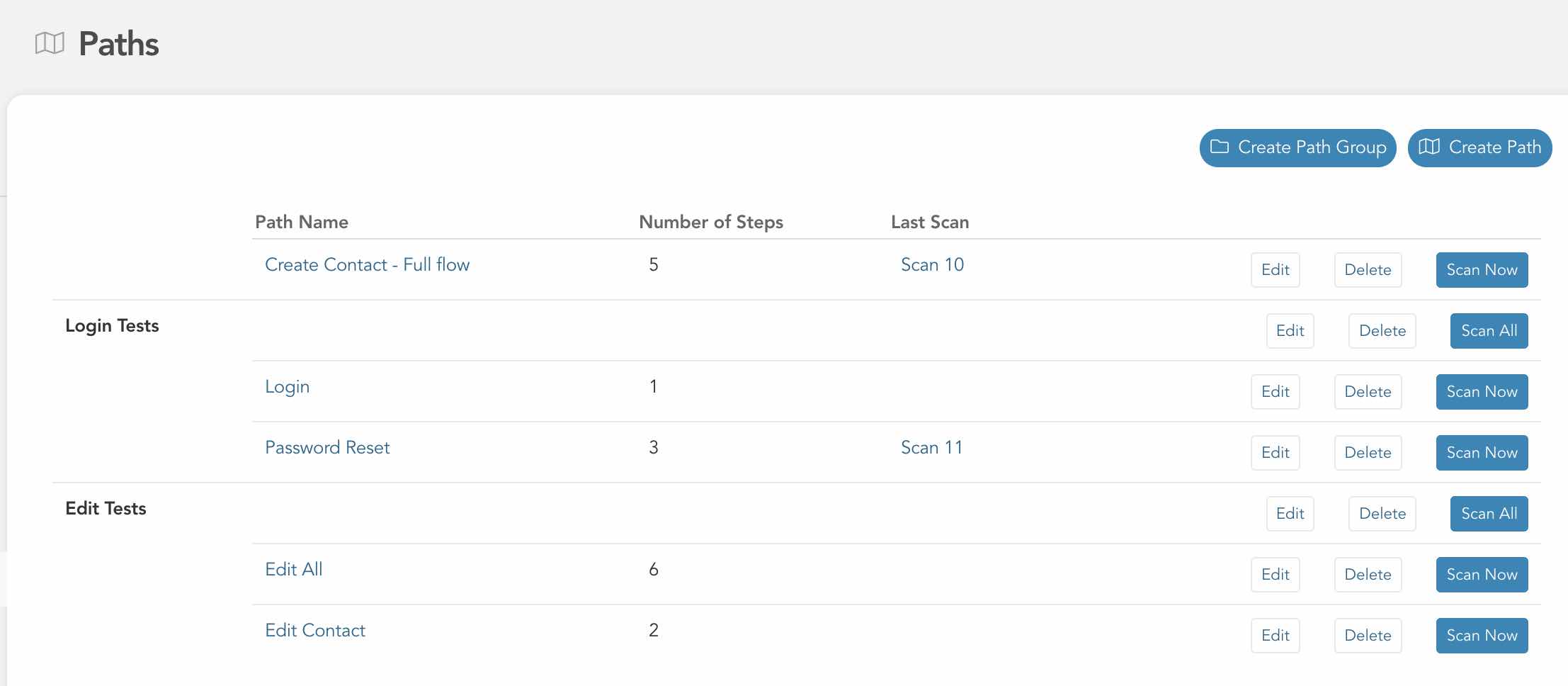This screenshot has width=1568, height=686.
Task: Open Create Contact - Full flow path
Action: point(367,264)
